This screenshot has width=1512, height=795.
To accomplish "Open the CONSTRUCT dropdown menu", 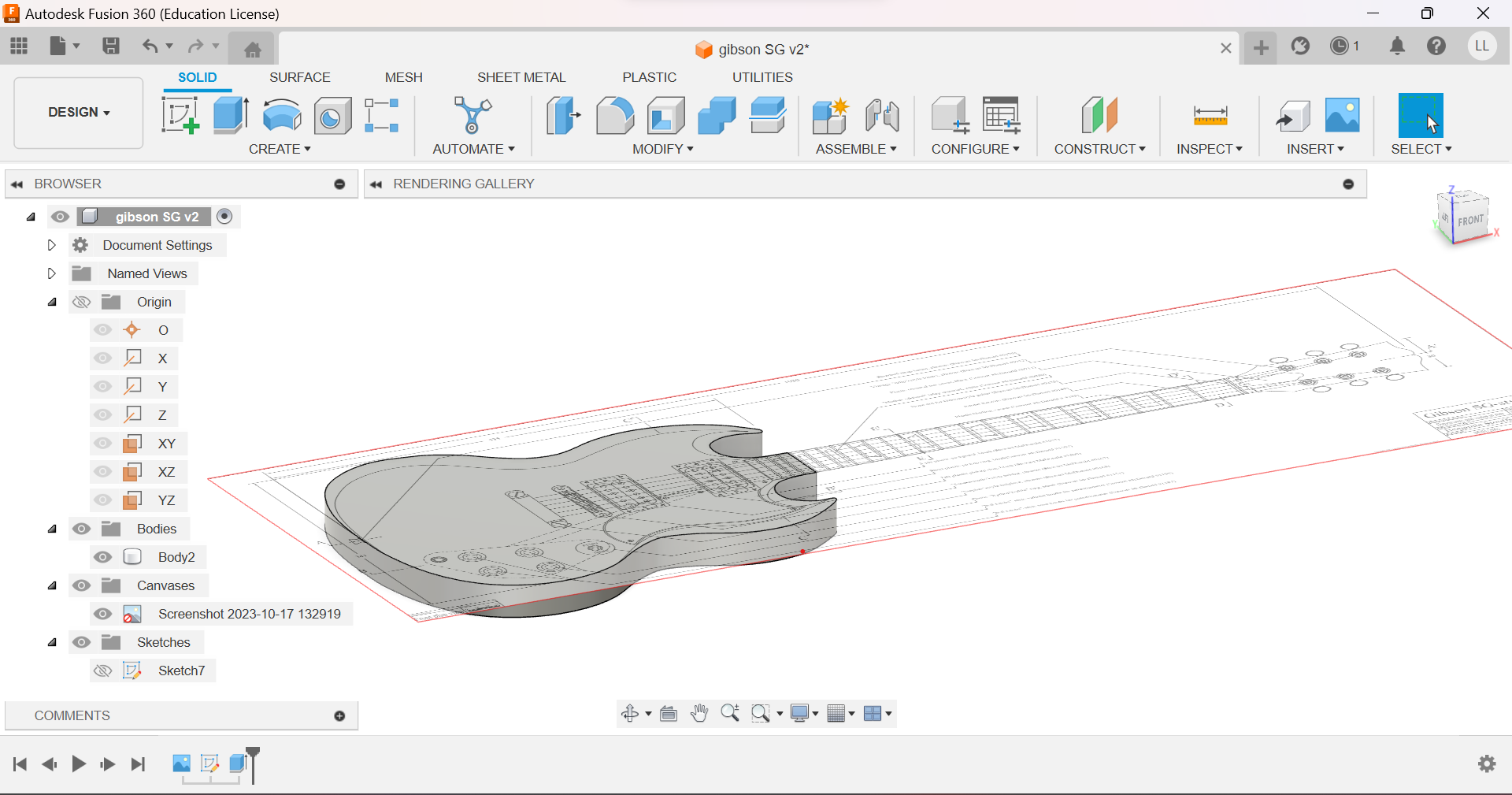I will (1099, 149).
